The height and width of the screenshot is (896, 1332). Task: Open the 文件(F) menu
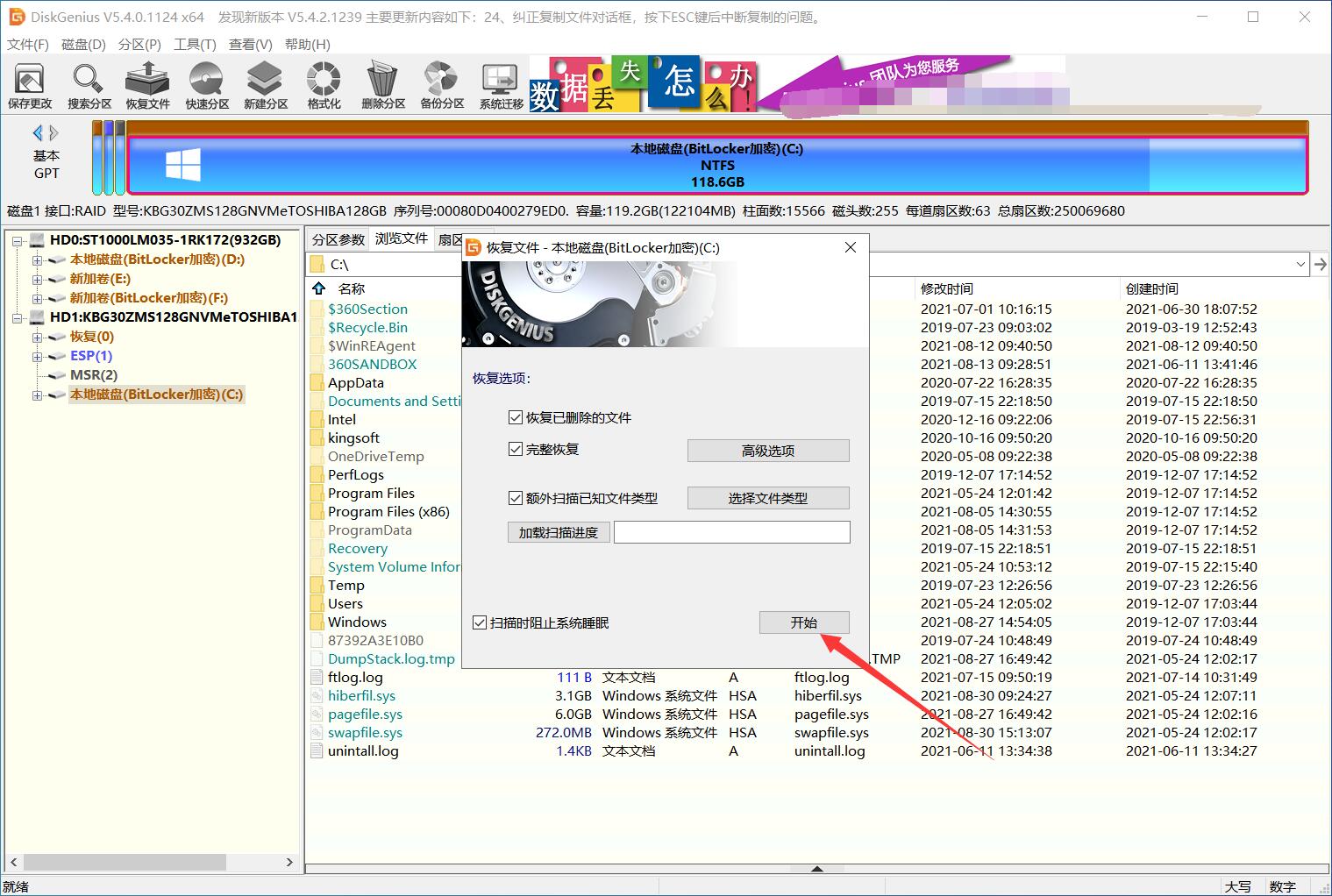click(x=28, y=44)
